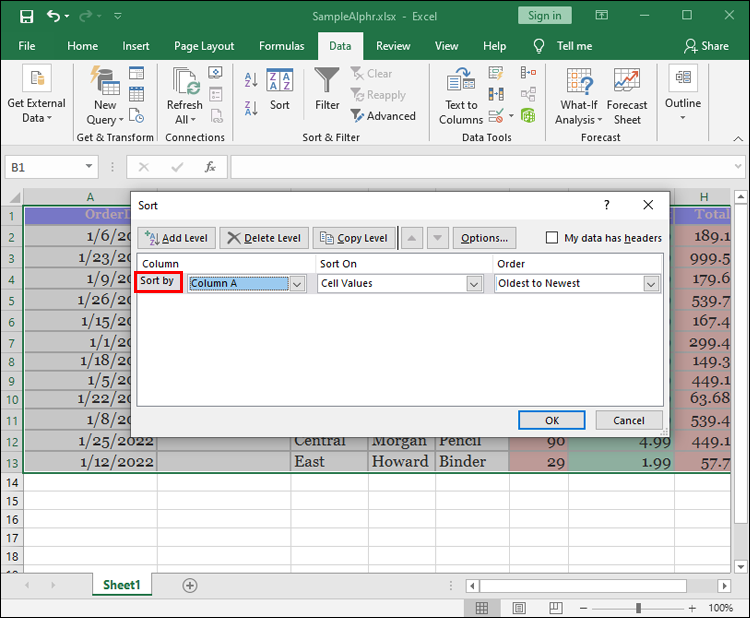The image size is (750, 618).
Task: Click the Add Level button
Action: pos(177,238)
